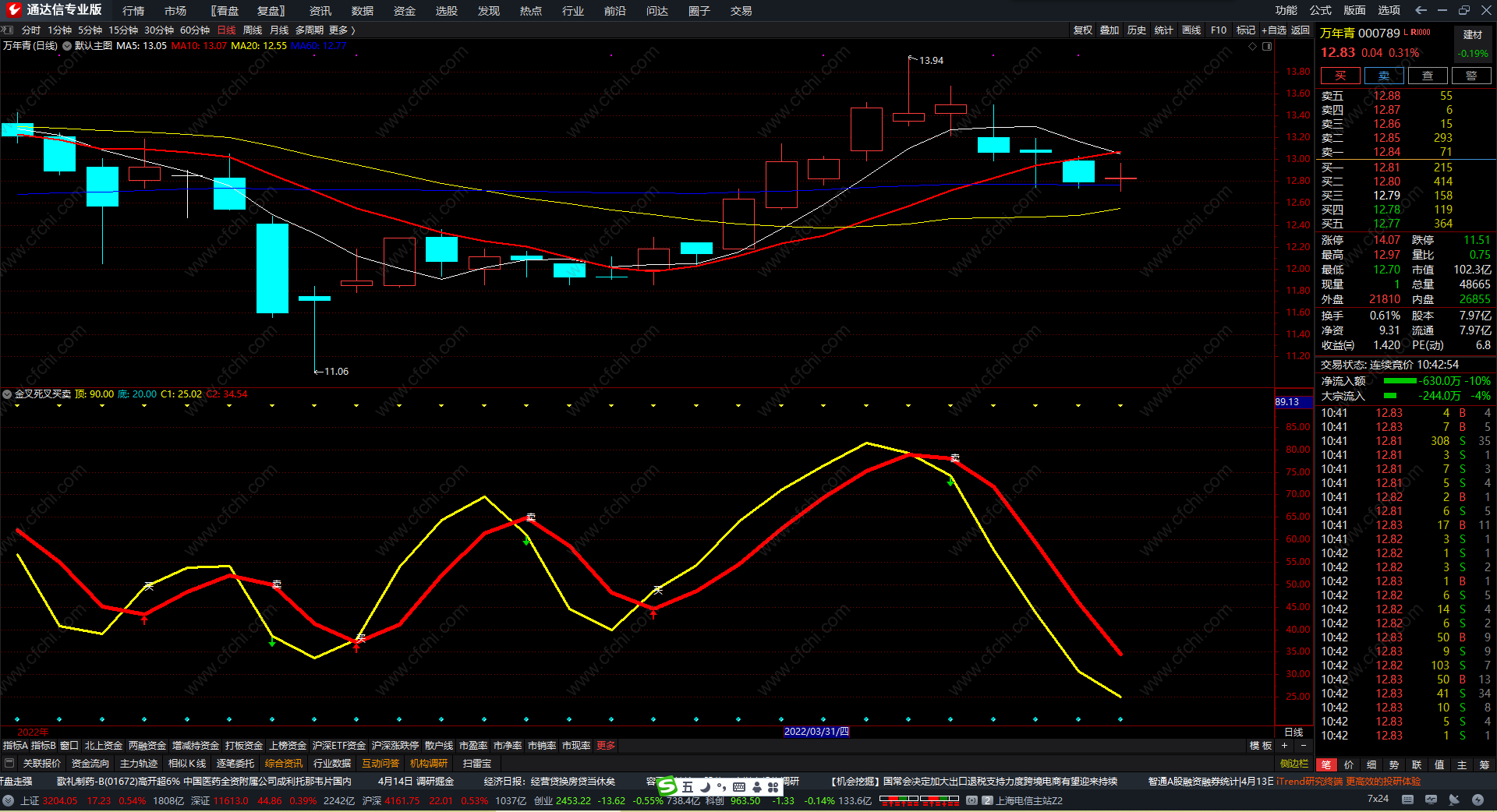Select the 60分钟 period
1497x812 pixels.
point(195,30)
